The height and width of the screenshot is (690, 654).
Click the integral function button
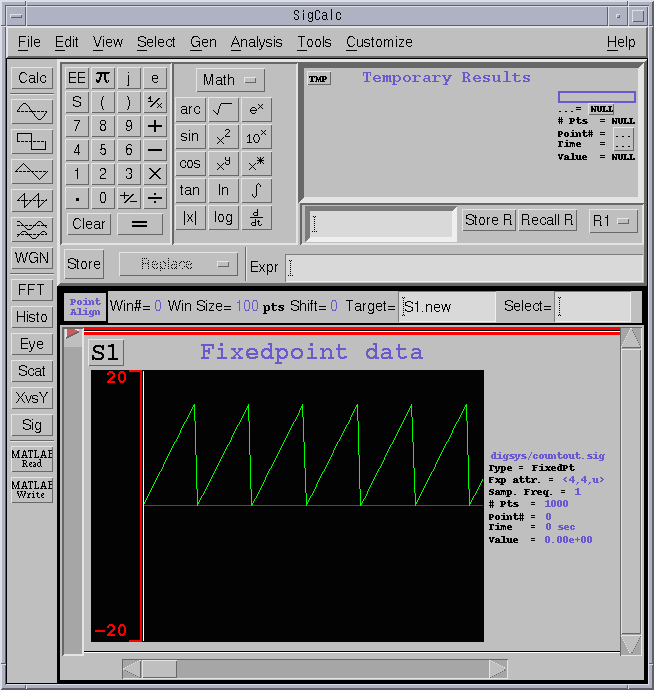[257, 190]
